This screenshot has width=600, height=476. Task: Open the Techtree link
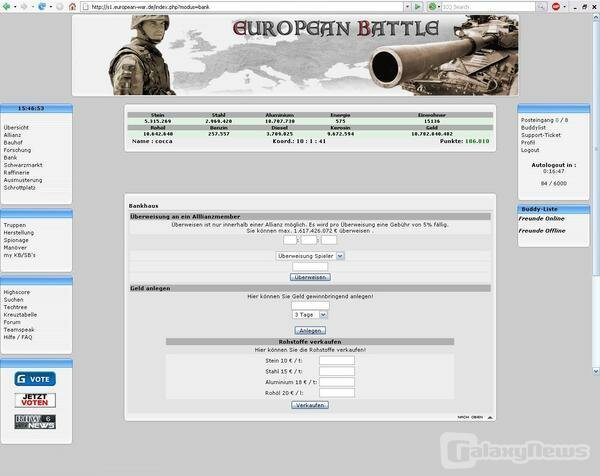[x=15, y=307]
